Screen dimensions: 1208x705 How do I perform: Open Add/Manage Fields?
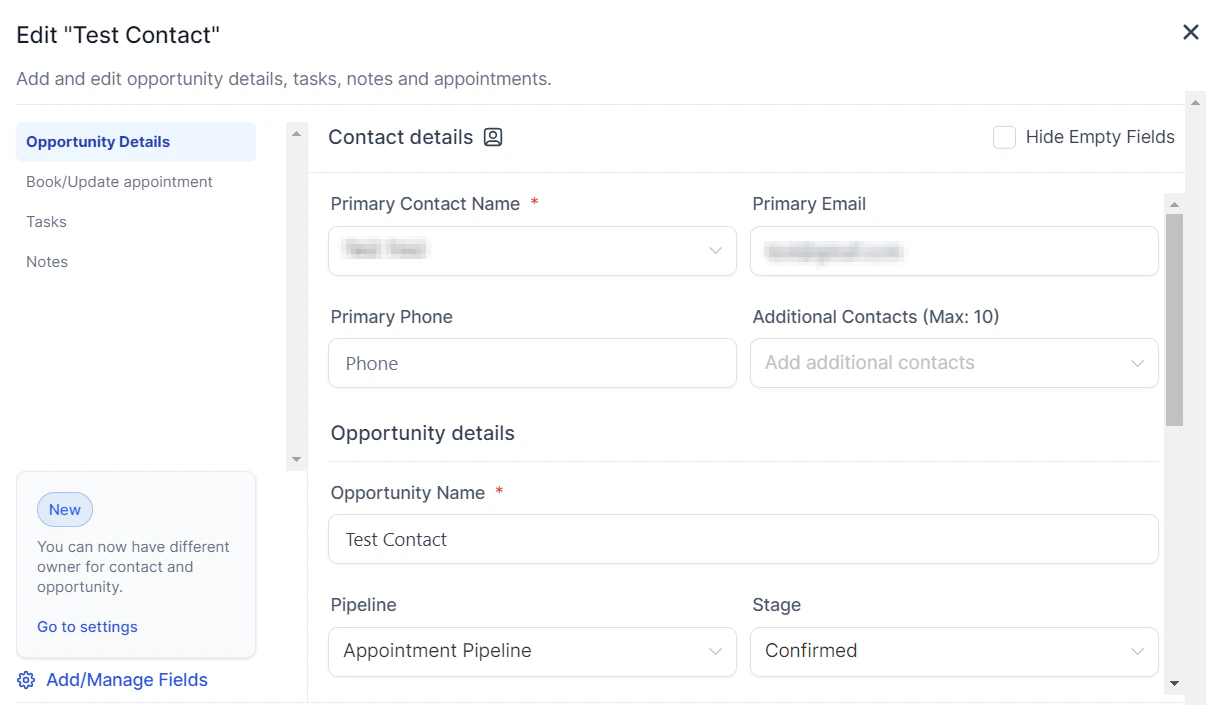[126, 680]
